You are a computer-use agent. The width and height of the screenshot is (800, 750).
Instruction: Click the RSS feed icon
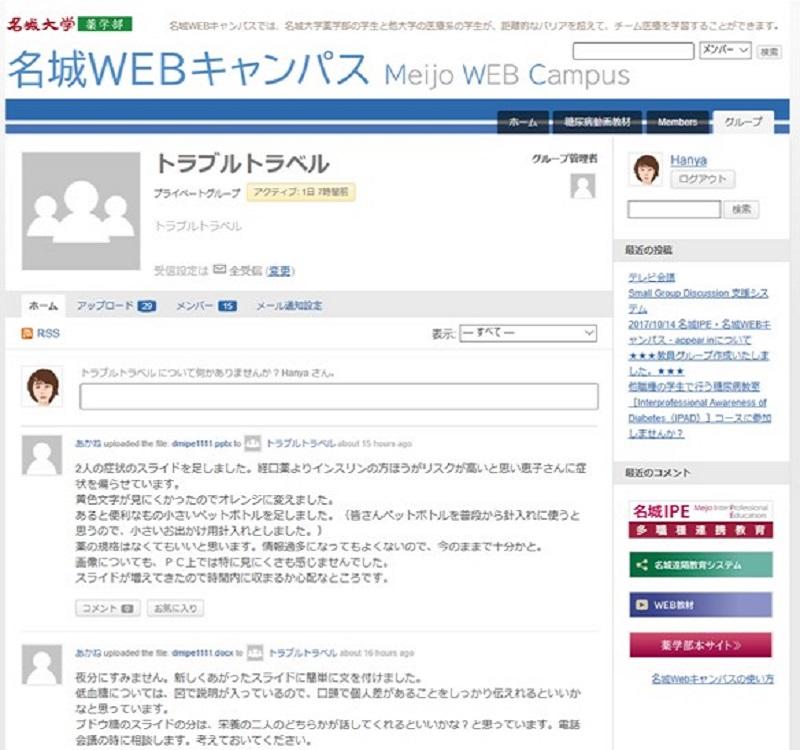27,334
